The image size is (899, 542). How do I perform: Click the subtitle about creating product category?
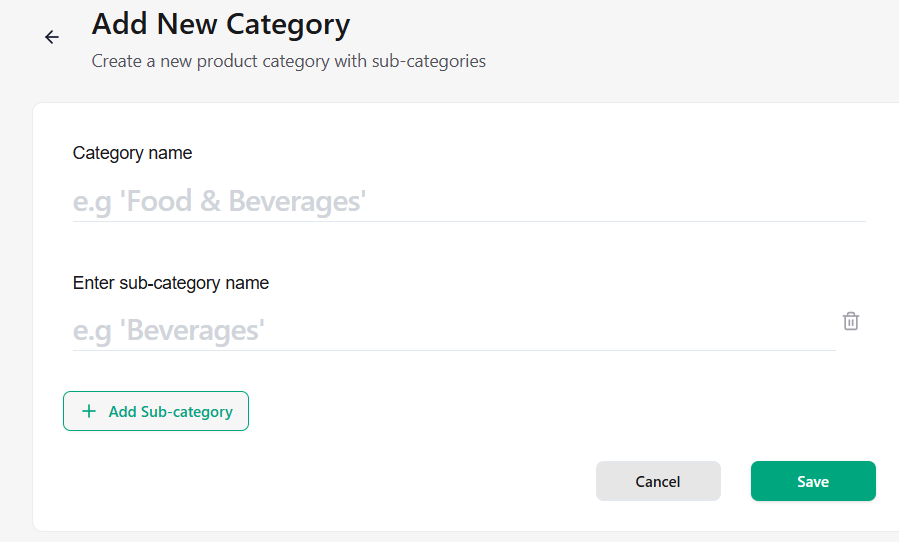pos(288,61)
